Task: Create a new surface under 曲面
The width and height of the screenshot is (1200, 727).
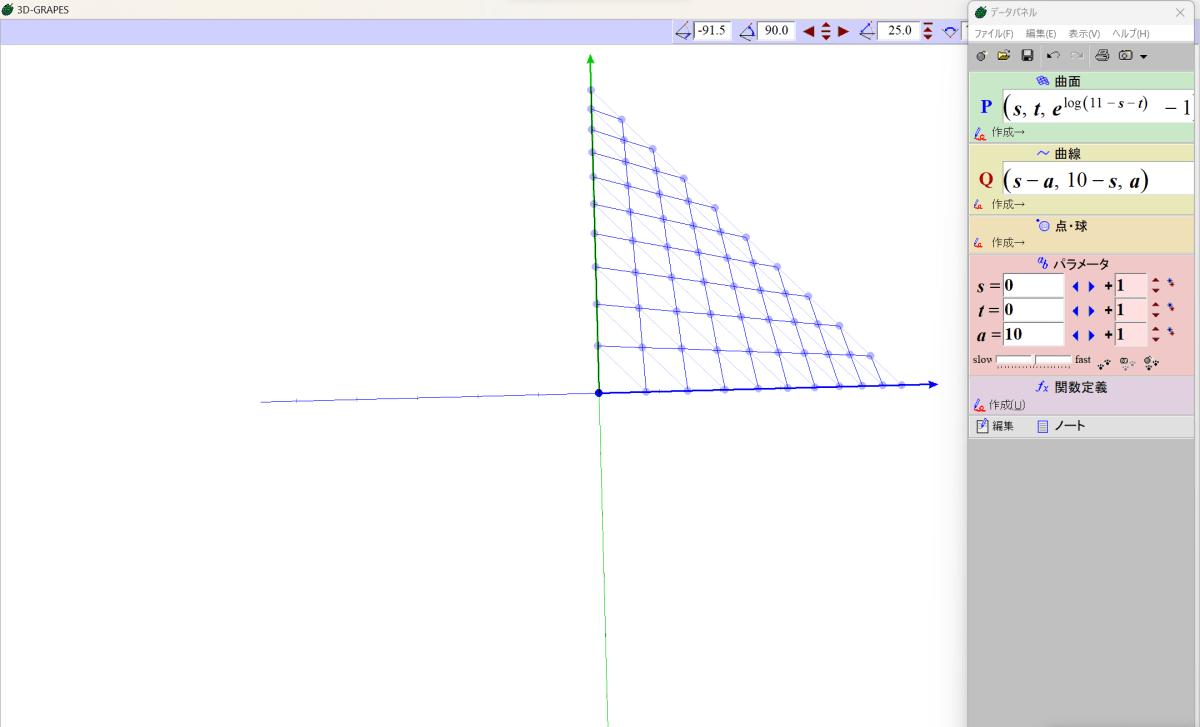Action: pos(1000,132)
